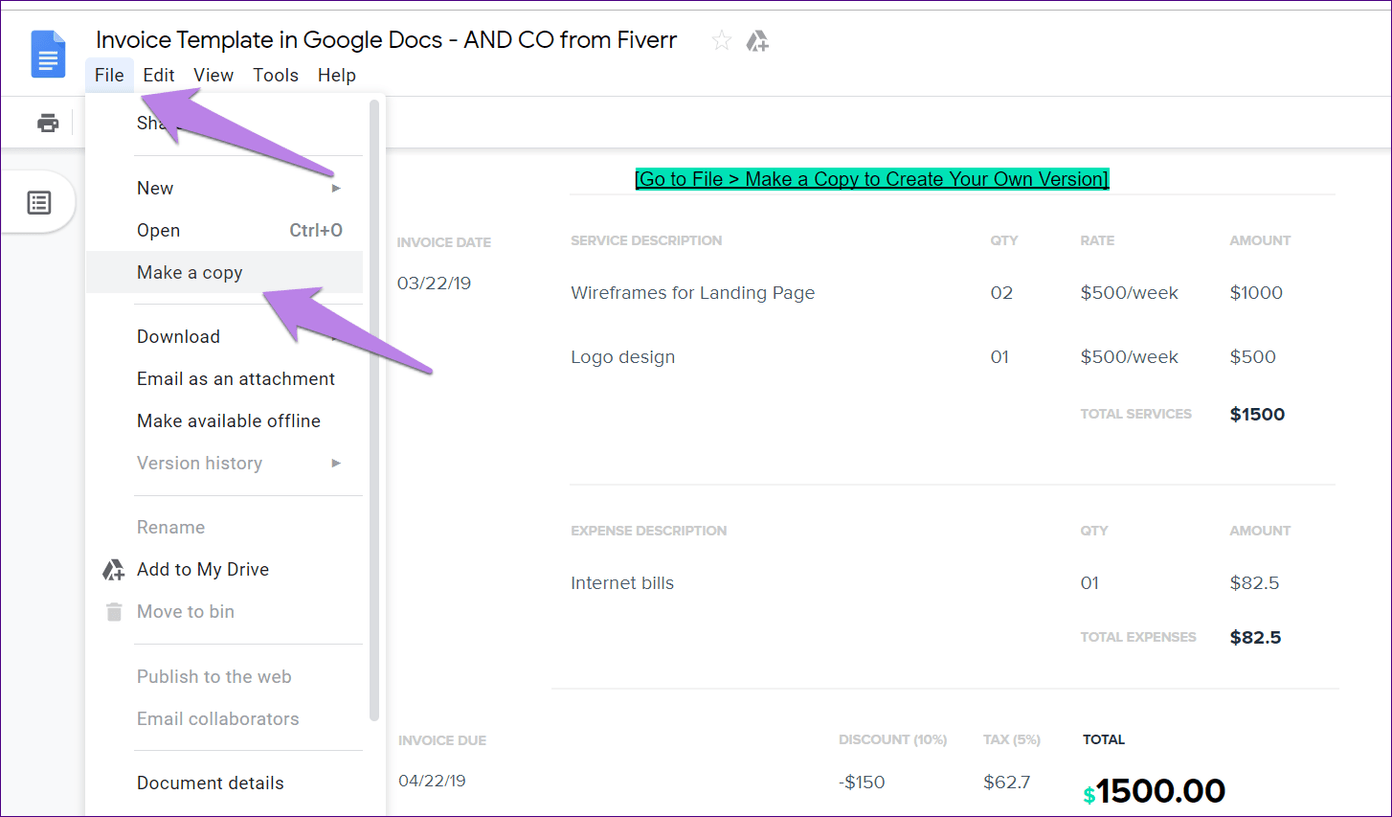Image resolution: width=1392 pixels, height=817 pixels.
Task: Click the RATE column header
Action: [x=1097, y=241]
